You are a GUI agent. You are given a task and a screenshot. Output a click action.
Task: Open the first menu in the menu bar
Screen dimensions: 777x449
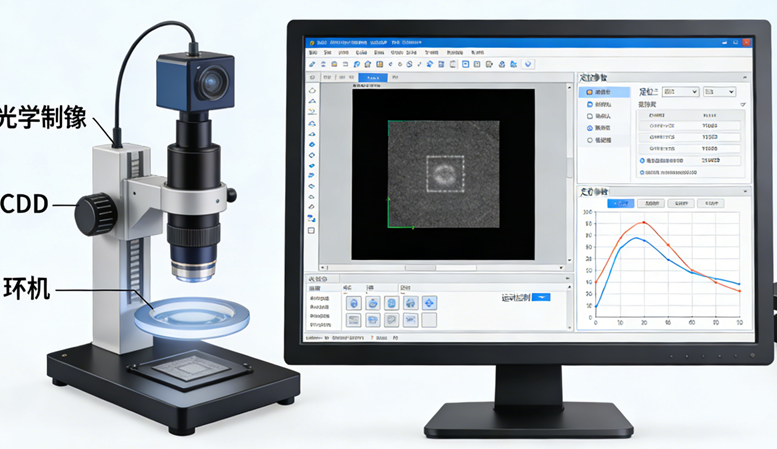[312, 51]
